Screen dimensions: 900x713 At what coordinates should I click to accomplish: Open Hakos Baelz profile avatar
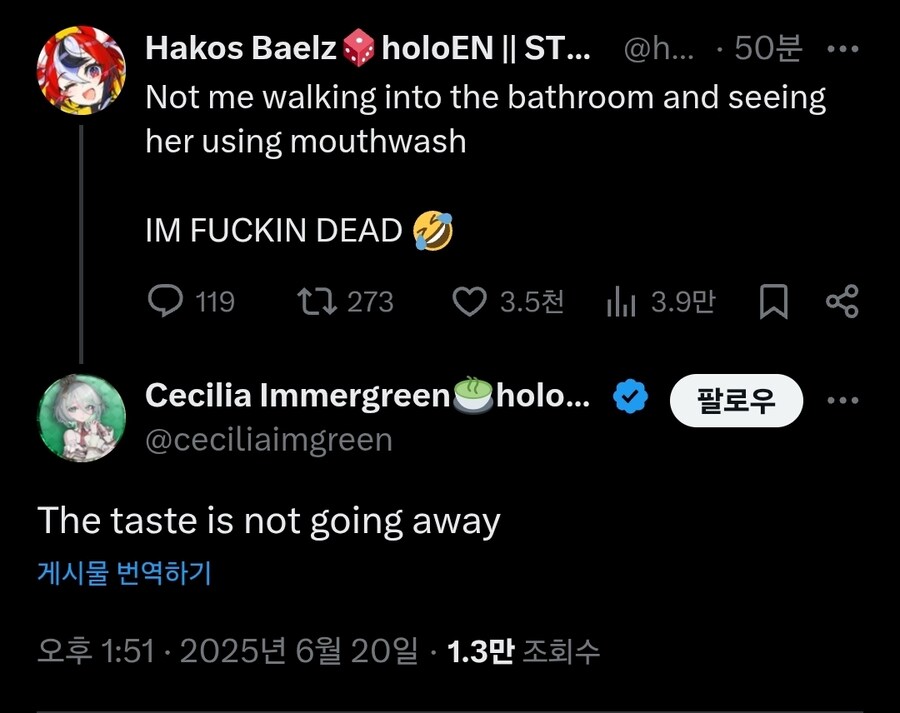[x=81, y=70]
